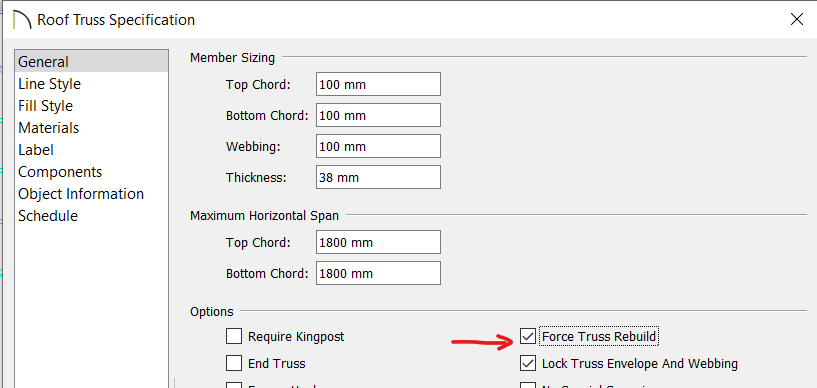Disable Lock Truss Envelope And Webbing
This screenshot has height=388, width=817.
point(528,363)
